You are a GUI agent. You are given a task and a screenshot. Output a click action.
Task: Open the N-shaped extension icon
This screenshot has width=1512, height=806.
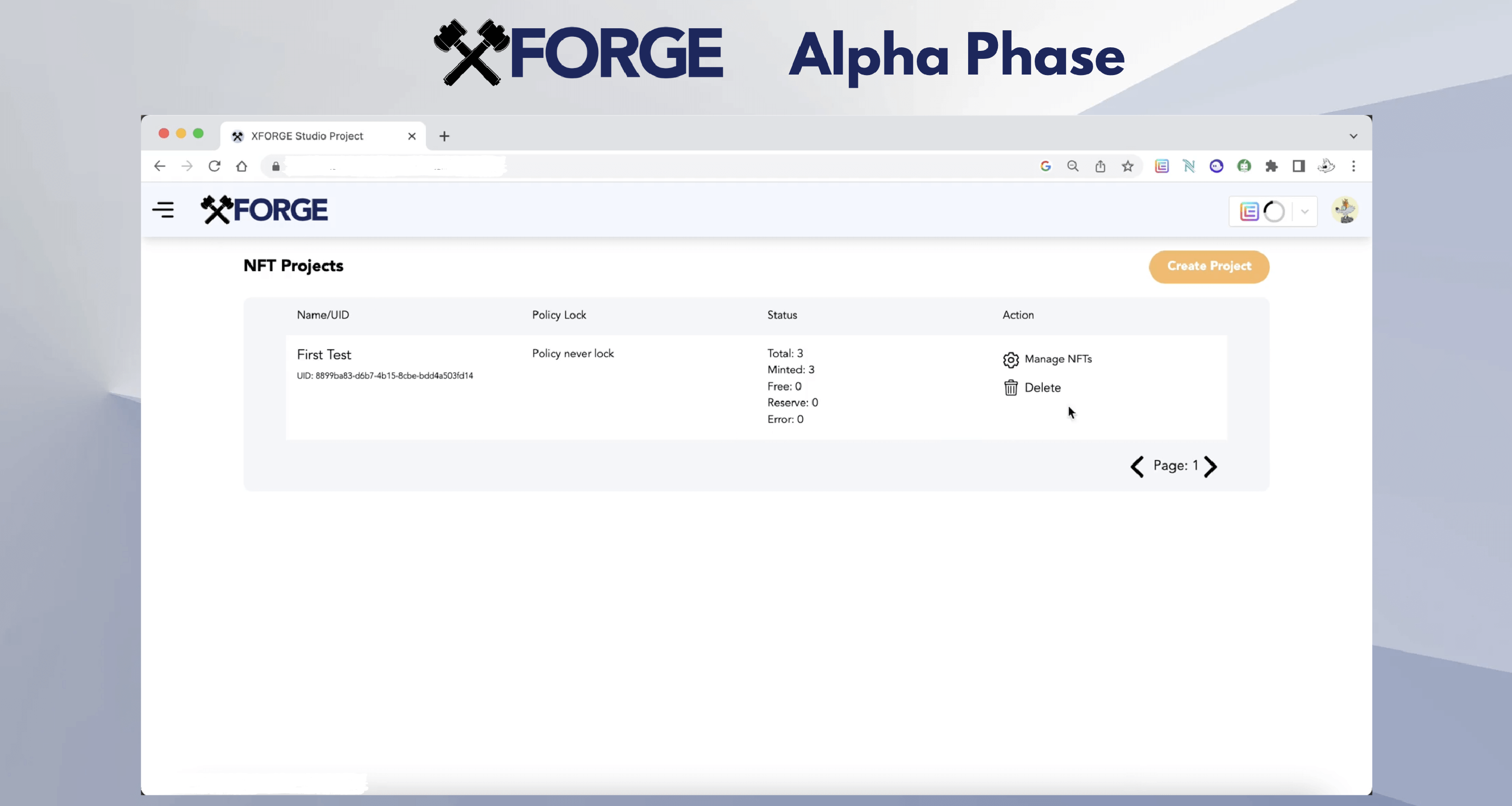(x=1189, y=167)
